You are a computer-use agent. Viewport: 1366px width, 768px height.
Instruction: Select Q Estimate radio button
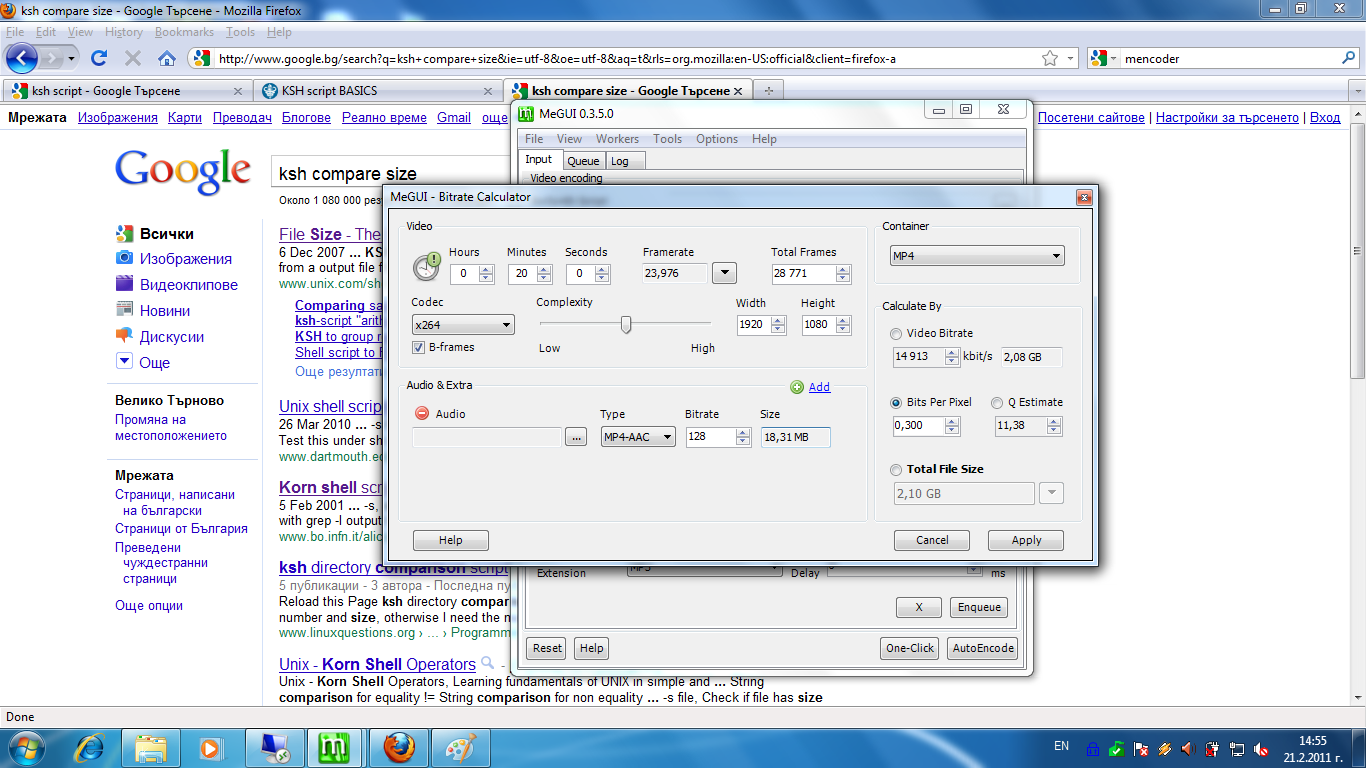coord(997,402)
